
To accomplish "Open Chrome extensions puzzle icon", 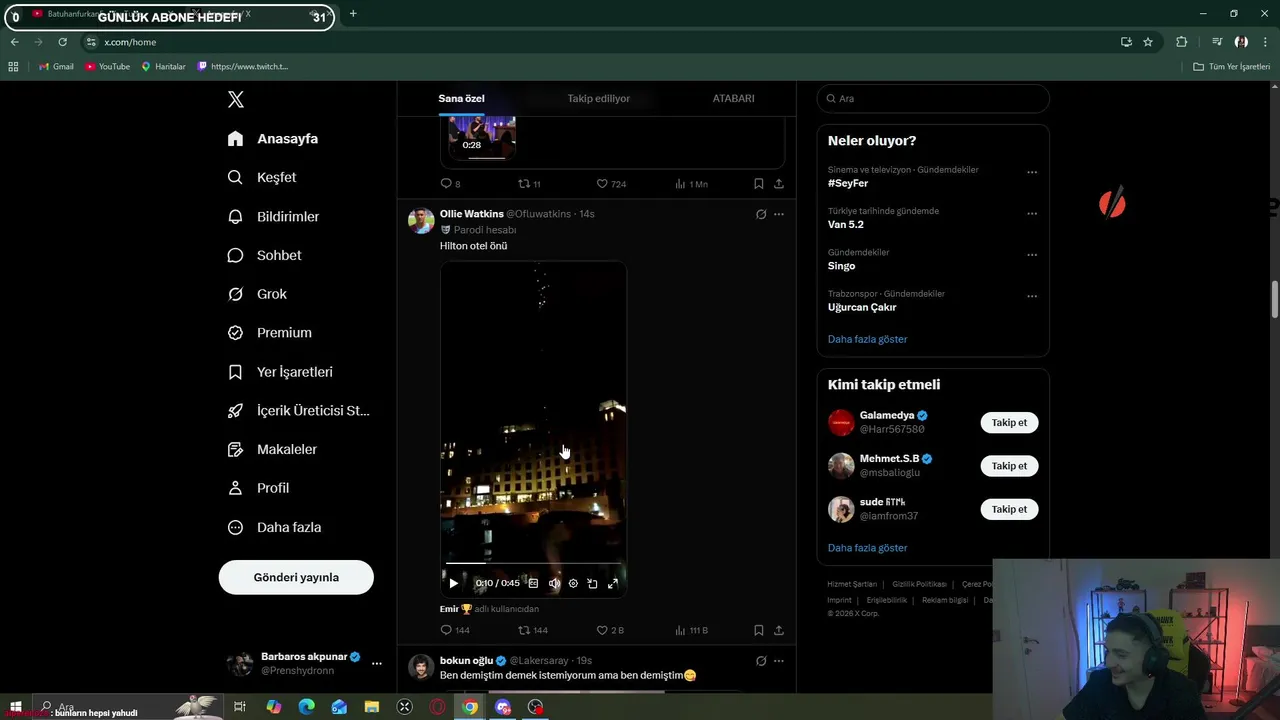I will coord(1181,42).
